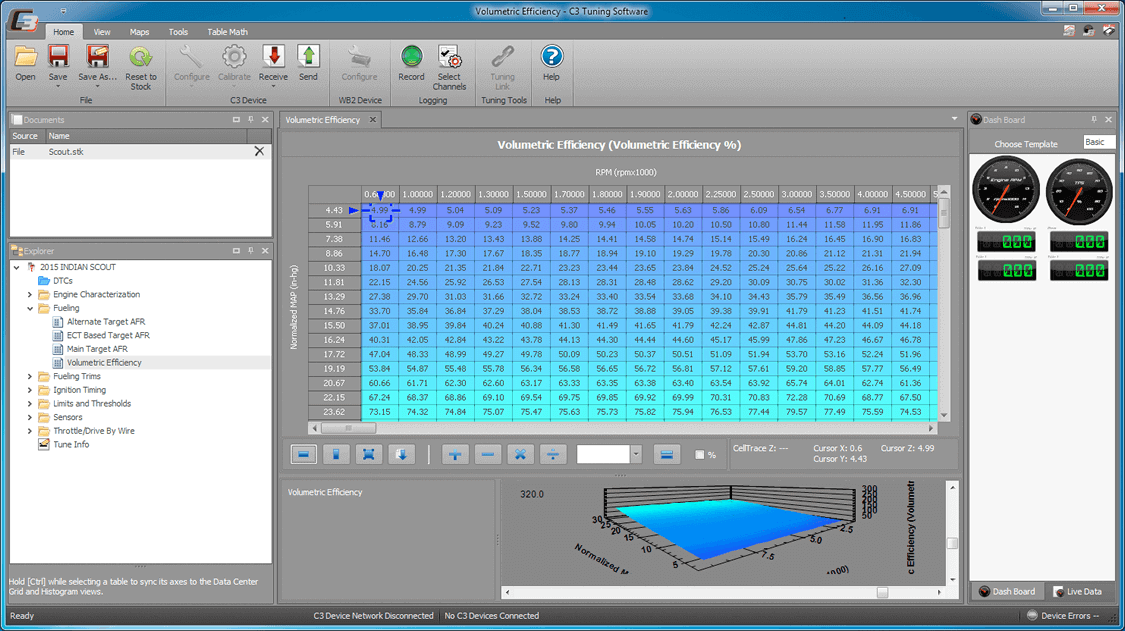Open Choose Template Basic dropdown
This screenshot has height=631, width=1125.
tap(1099, 142)
